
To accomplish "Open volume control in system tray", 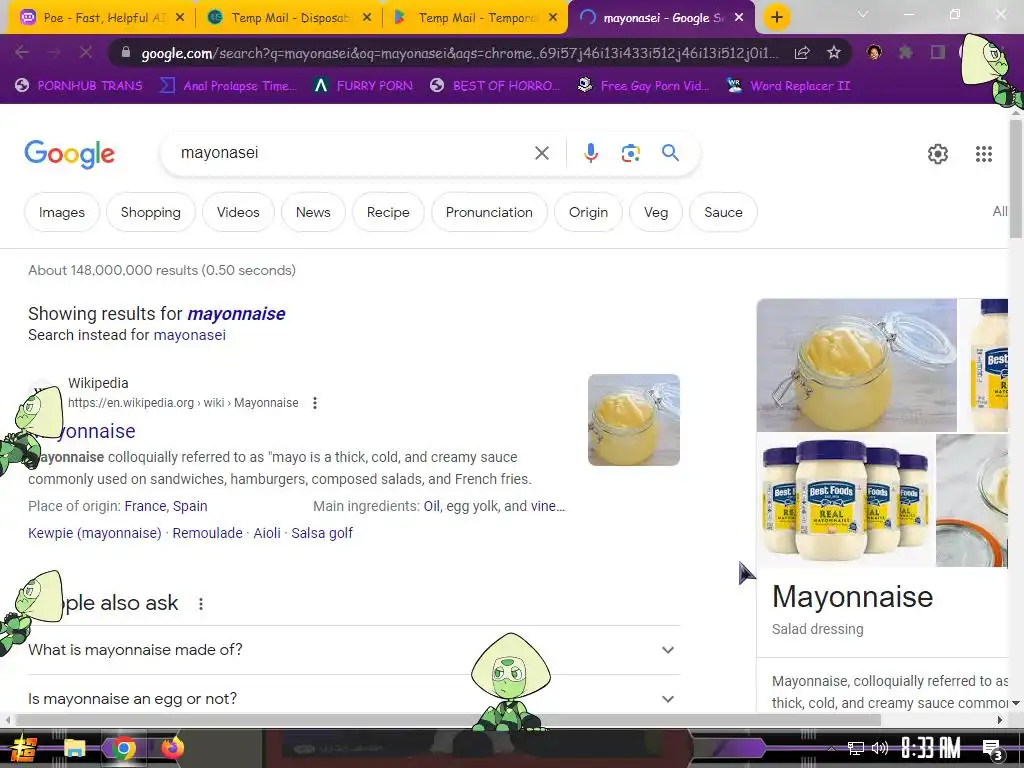I will 880,748.
